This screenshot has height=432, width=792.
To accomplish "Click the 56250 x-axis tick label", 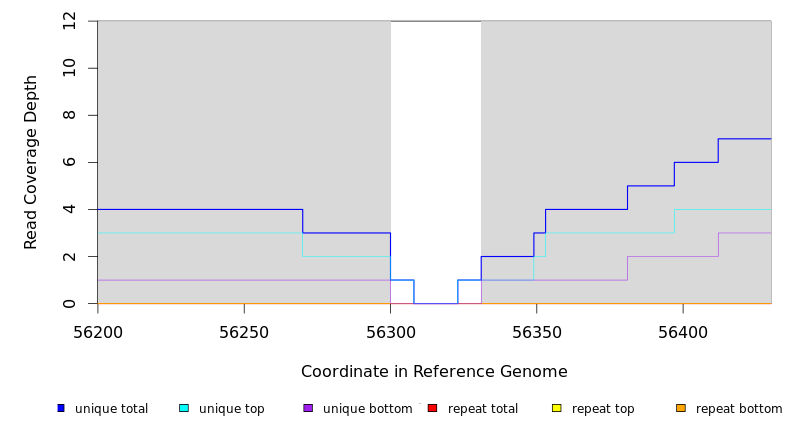I will 244,331.
